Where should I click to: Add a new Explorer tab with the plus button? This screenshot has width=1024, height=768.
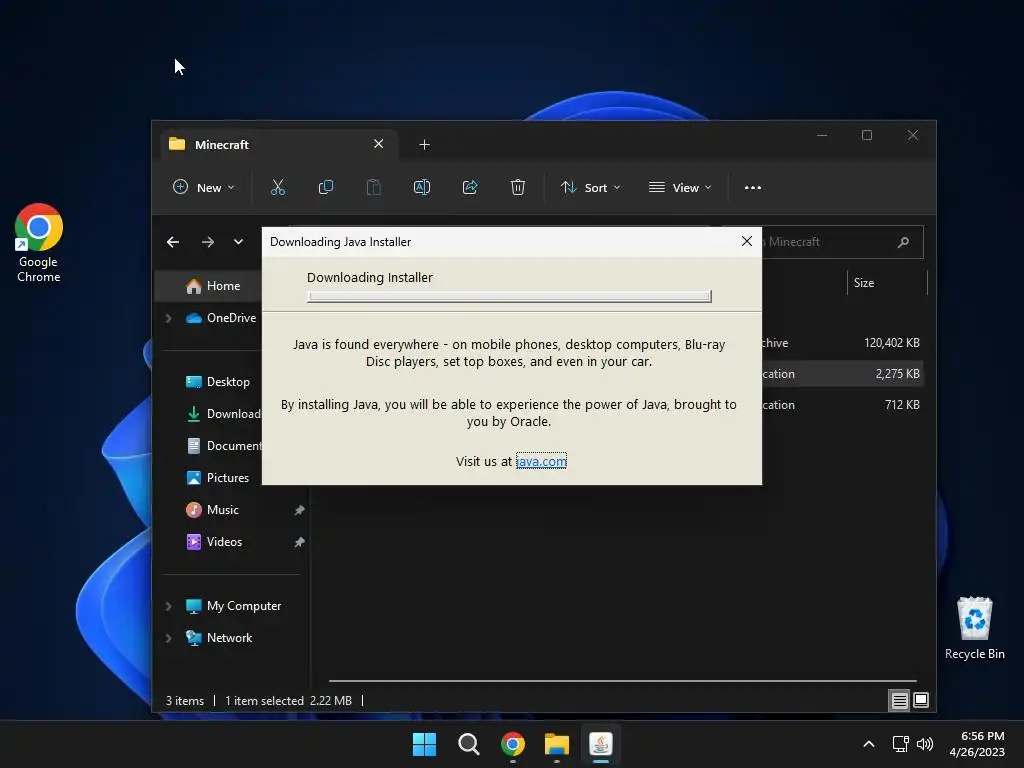[x=424, y=144]
